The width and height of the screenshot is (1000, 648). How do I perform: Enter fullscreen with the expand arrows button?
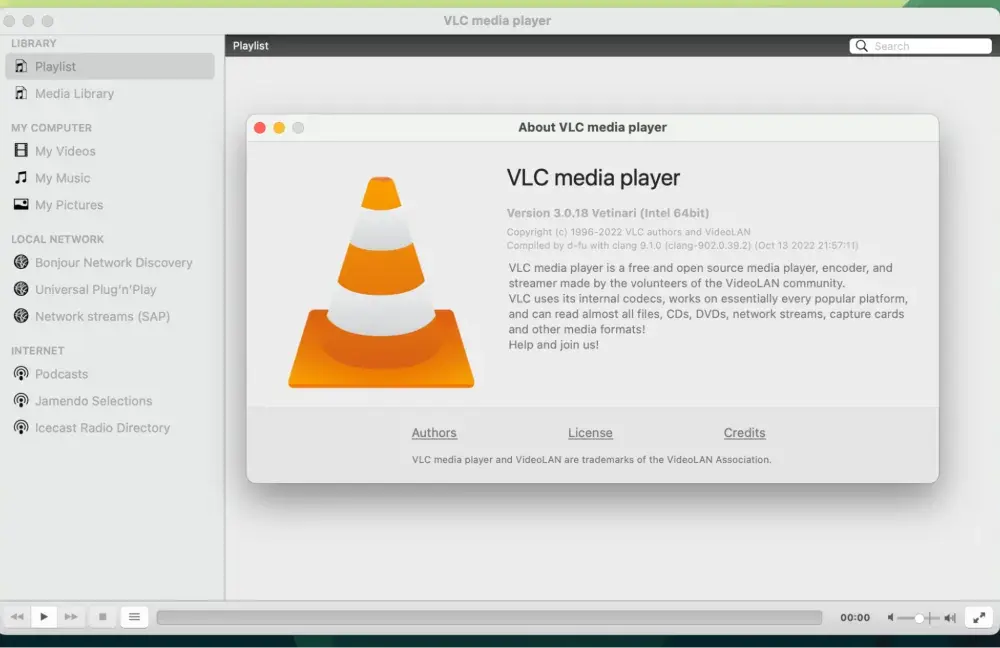point(979,617)
